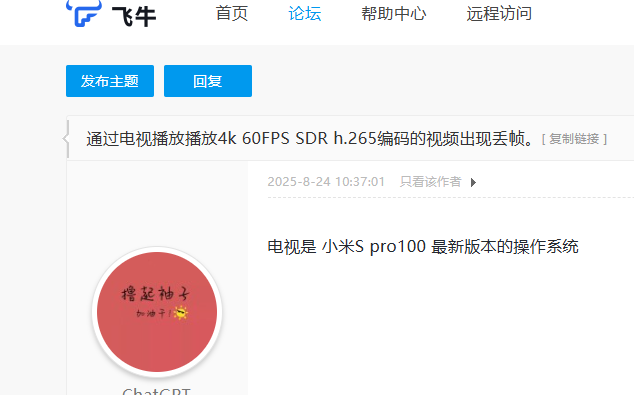Open the thread title about 4k 60FPS
634x395 pixels.
(x=310, y=139)
